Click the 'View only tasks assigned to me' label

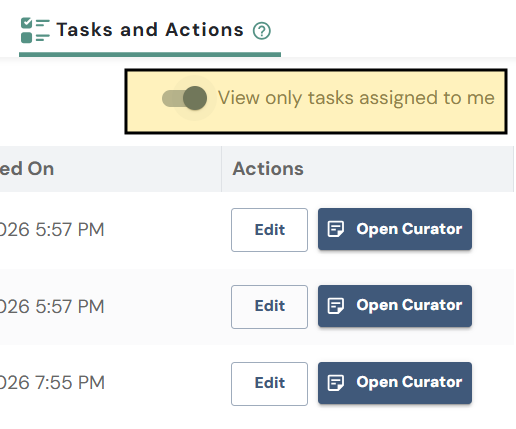point(356,98)
